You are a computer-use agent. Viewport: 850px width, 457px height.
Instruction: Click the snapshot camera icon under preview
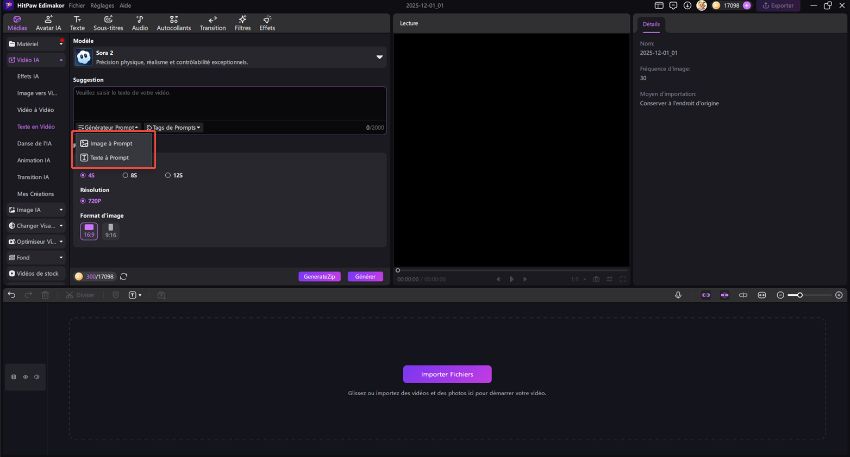596,279
